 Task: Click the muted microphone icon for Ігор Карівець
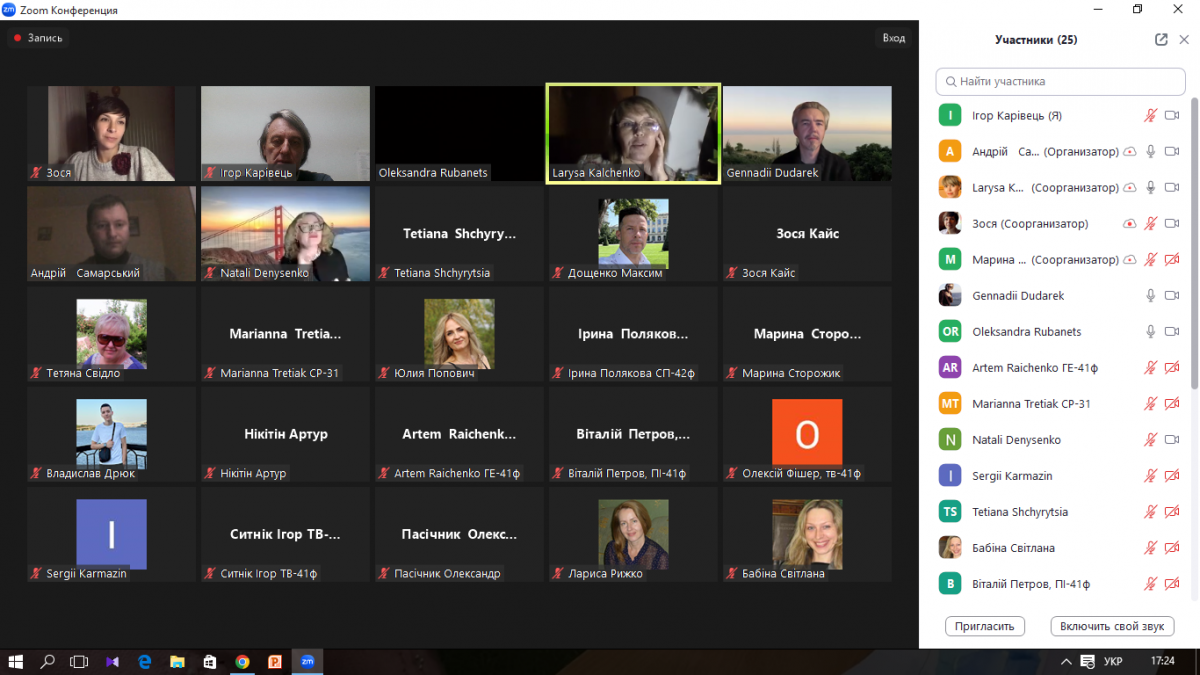pyautogui.click(x=1150, y=116)
